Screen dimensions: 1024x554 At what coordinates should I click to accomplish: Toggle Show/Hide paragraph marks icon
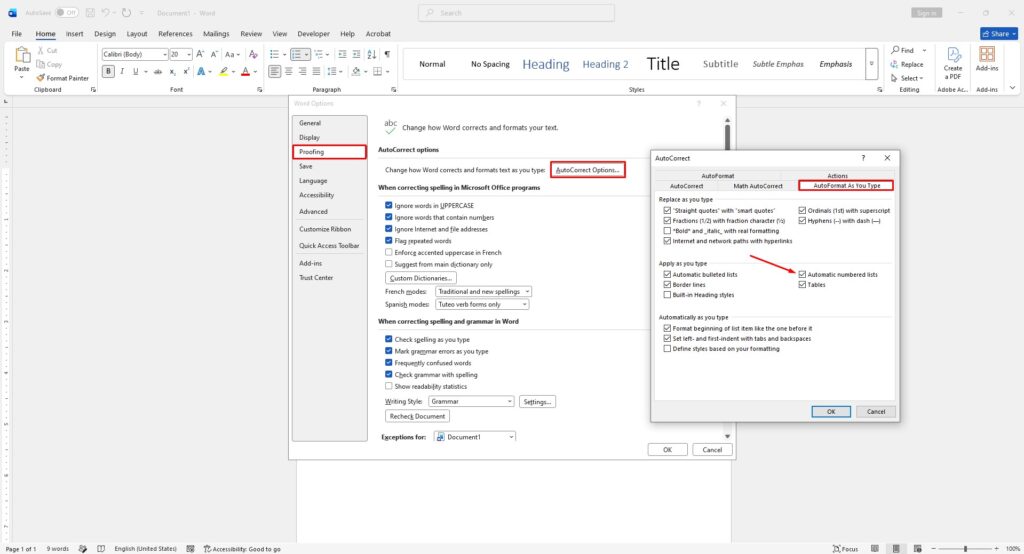[x=387, y=54]
